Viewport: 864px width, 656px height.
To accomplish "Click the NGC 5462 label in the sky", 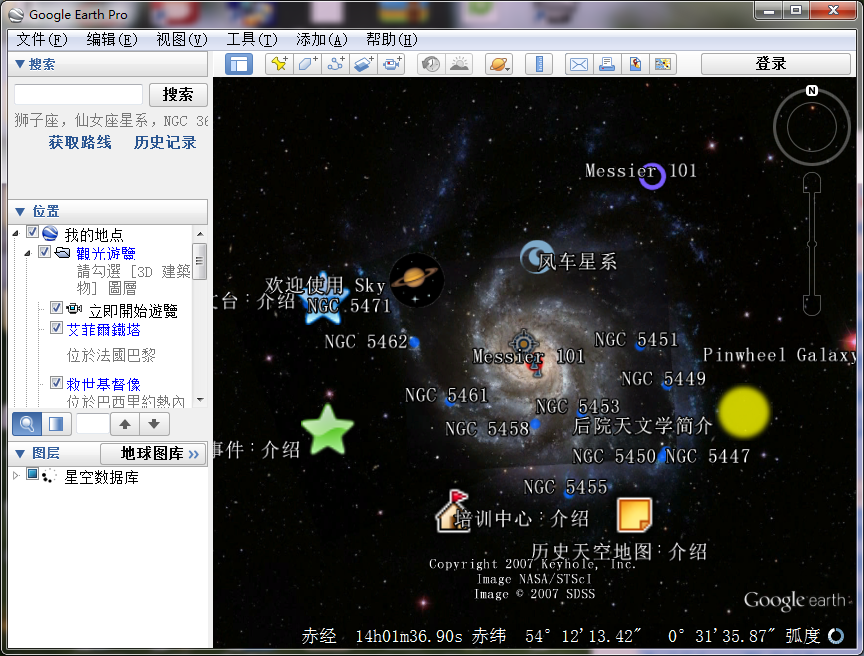I will tap(366, 342).
